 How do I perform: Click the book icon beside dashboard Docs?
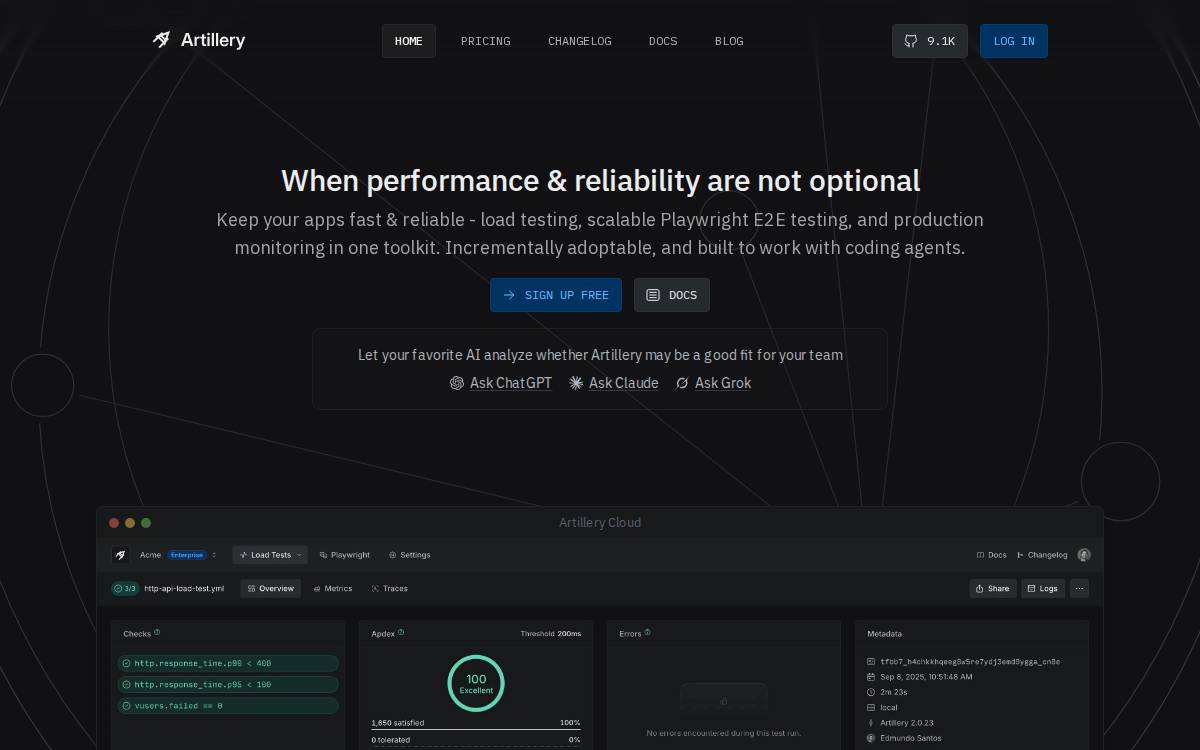tap(981, 555)
